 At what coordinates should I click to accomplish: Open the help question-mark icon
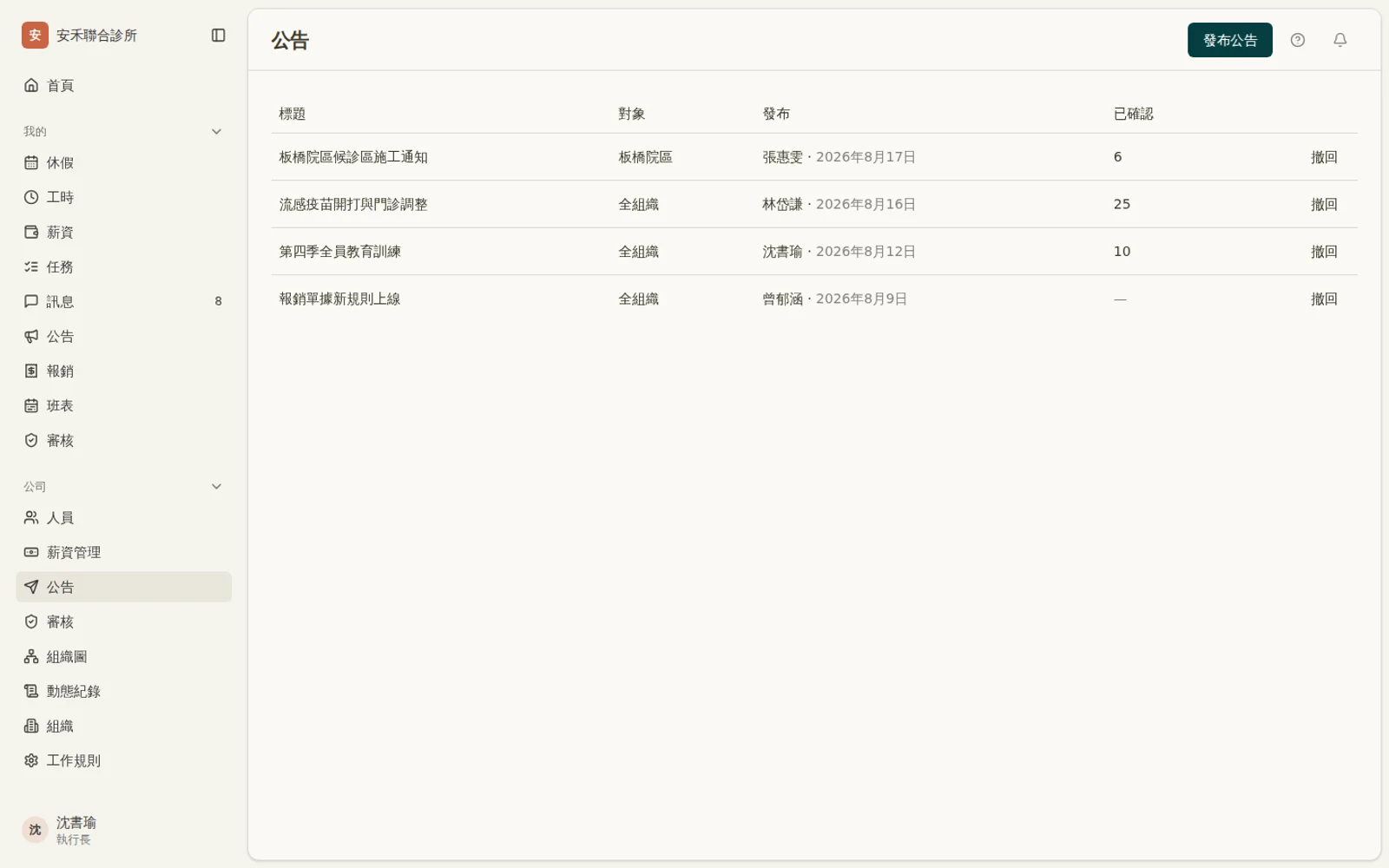pyautogui.click(x=1297, y=40)
